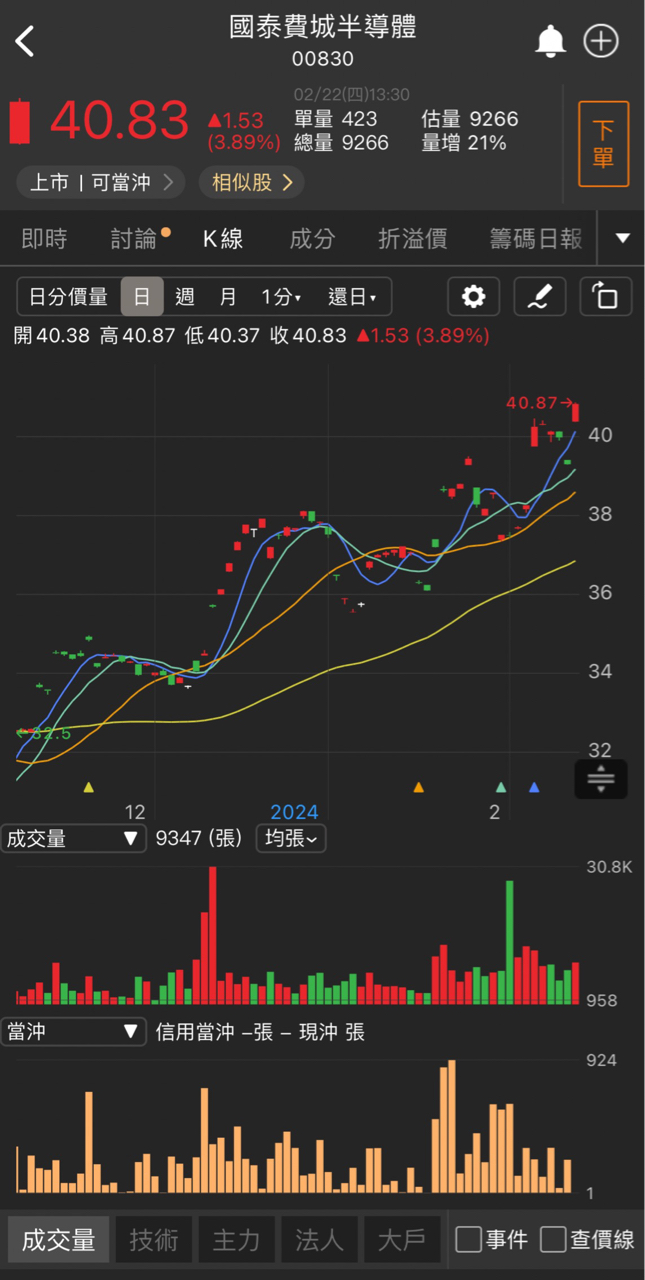Tap the 下單 order button
The width and height of the screenshot is (645, 1280).
pyautogui.click(x=603, y=144)
